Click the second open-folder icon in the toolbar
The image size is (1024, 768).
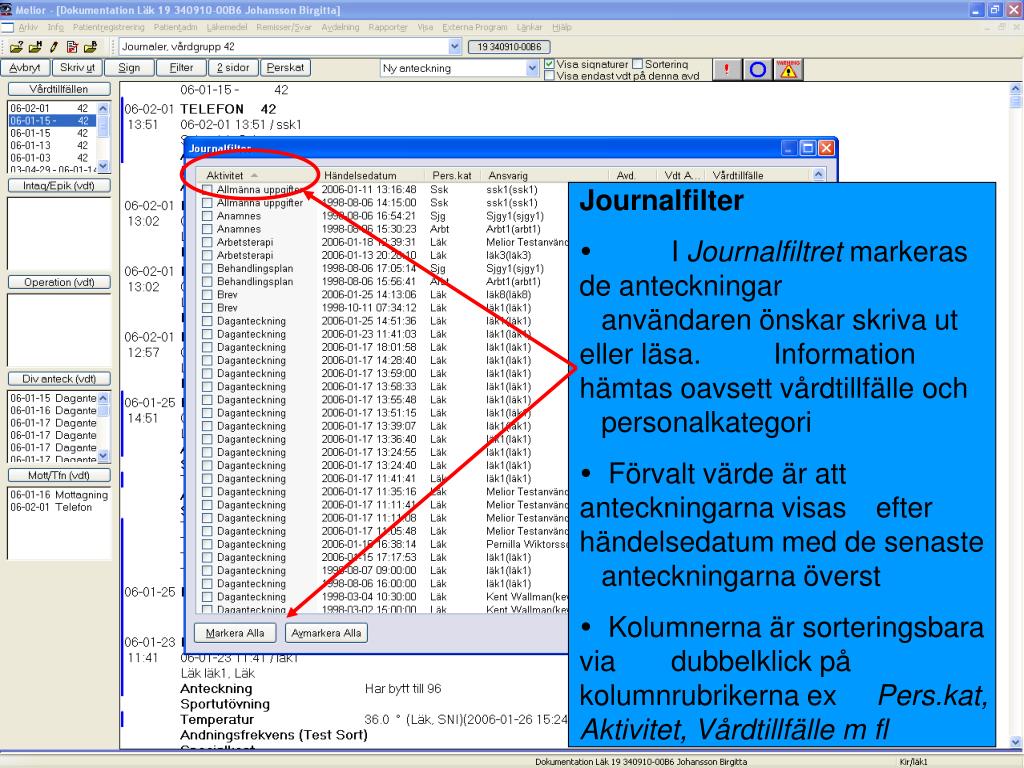[x=34, y=47]
